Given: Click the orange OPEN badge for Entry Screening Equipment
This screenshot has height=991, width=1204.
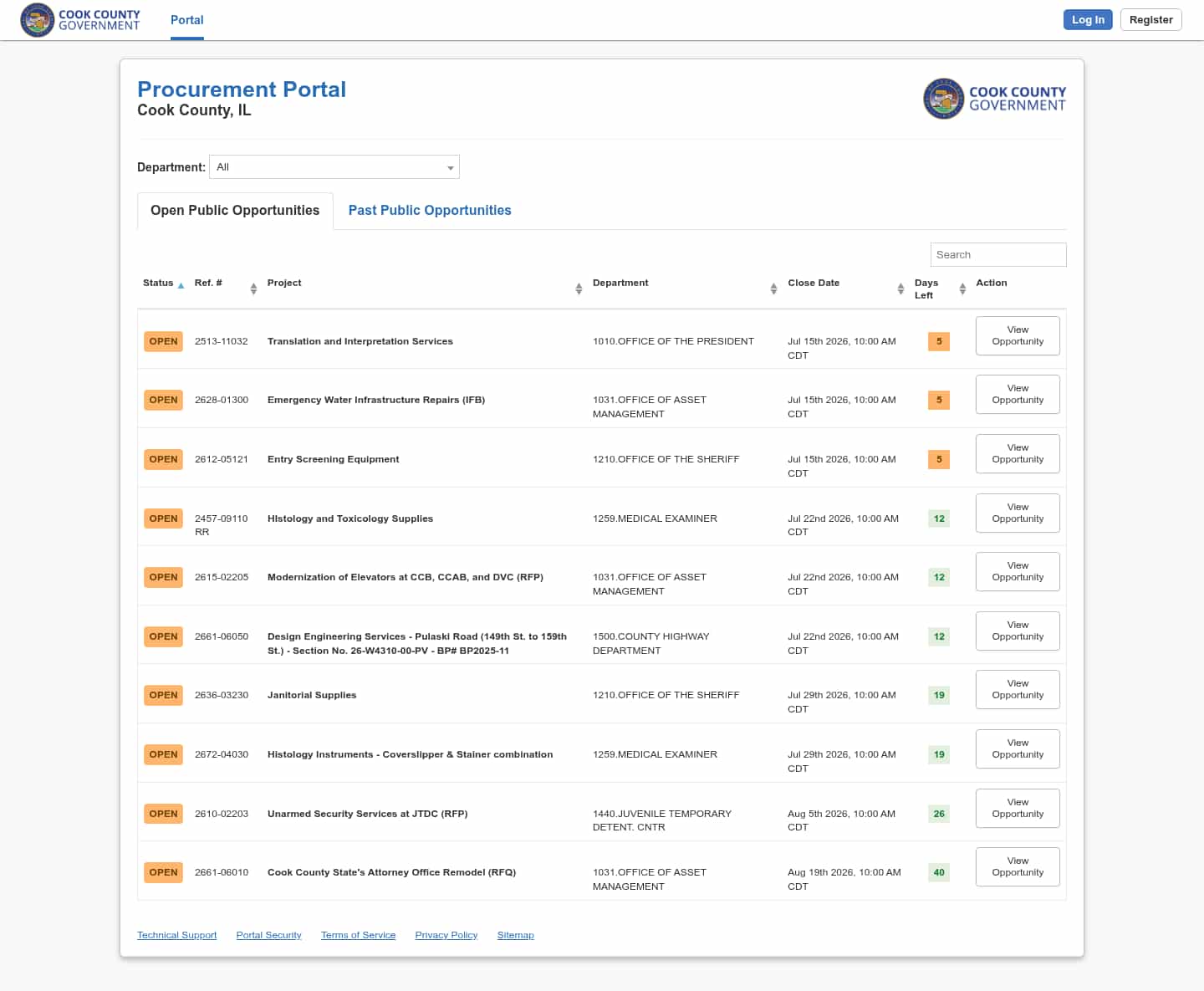Looking at the screenshot, I should tap(163, 459).
